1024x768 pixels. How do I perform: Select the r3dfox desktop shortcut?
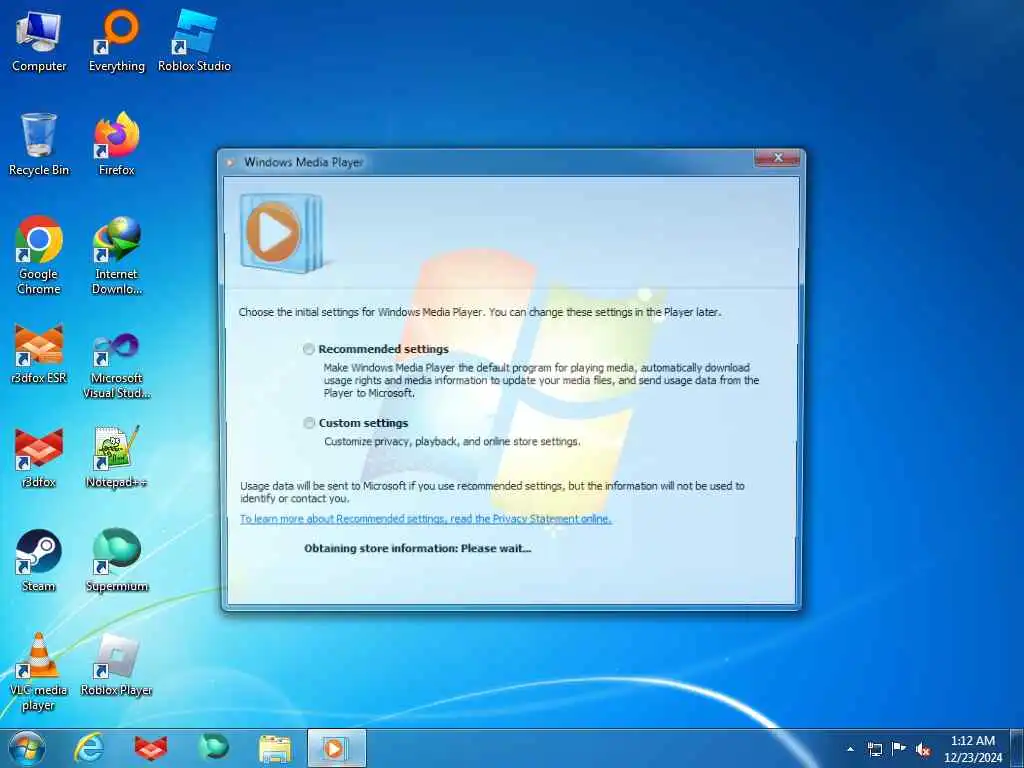[x=39, y=458]
